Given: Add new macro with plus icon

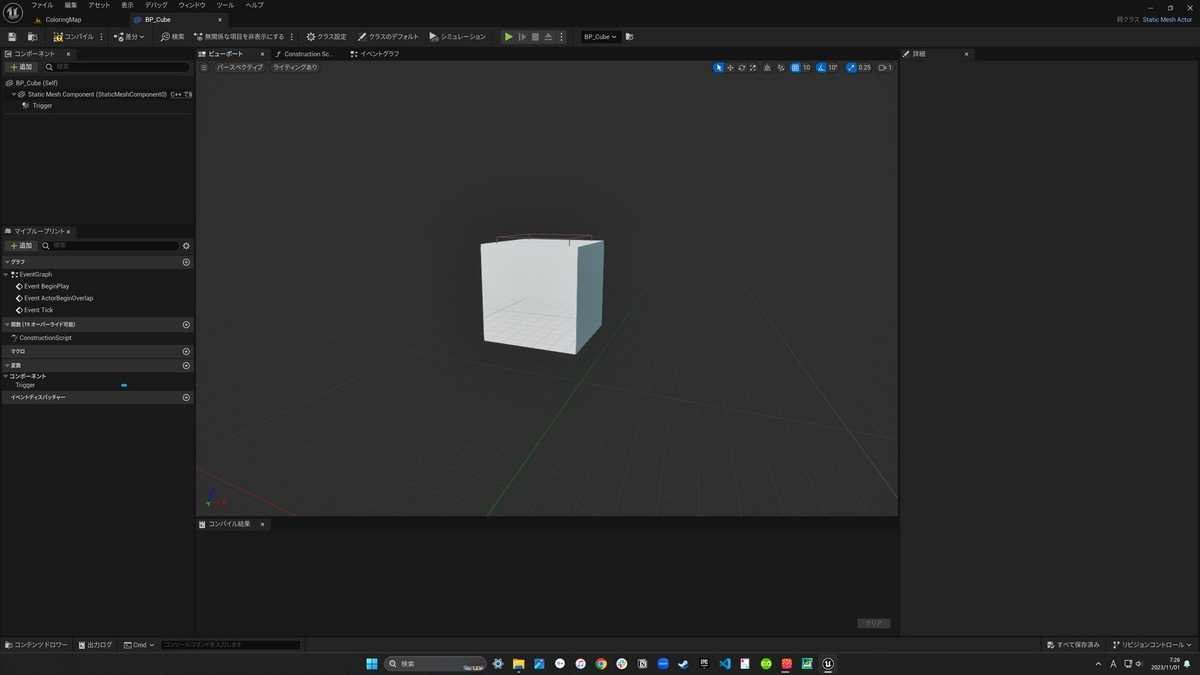Looking at the screenshot, I should coord(186,352).
